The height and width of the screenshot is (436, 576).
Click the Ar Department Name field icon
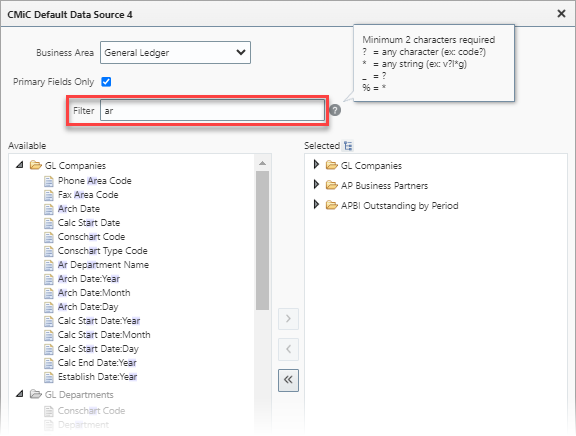[48, 265]
